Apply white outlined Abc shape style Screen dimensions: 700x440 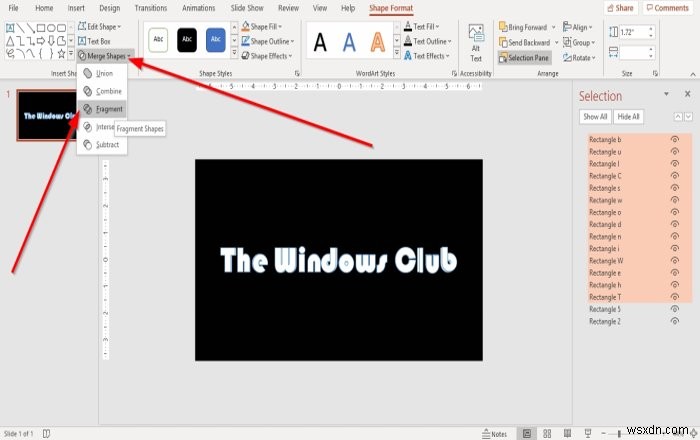158,39
